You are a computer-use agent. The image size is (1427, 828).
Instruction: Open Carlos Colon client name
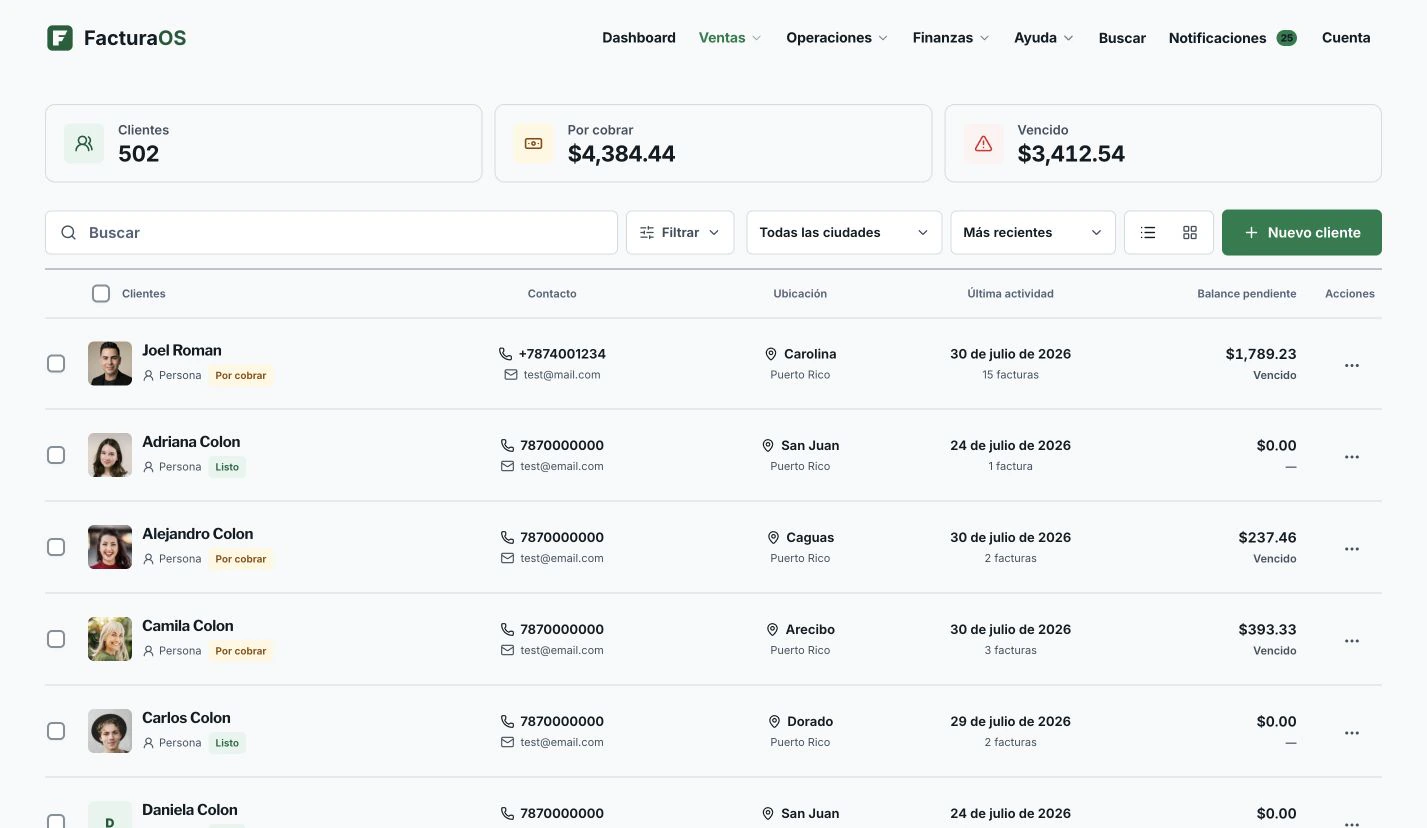pos(186,718)
